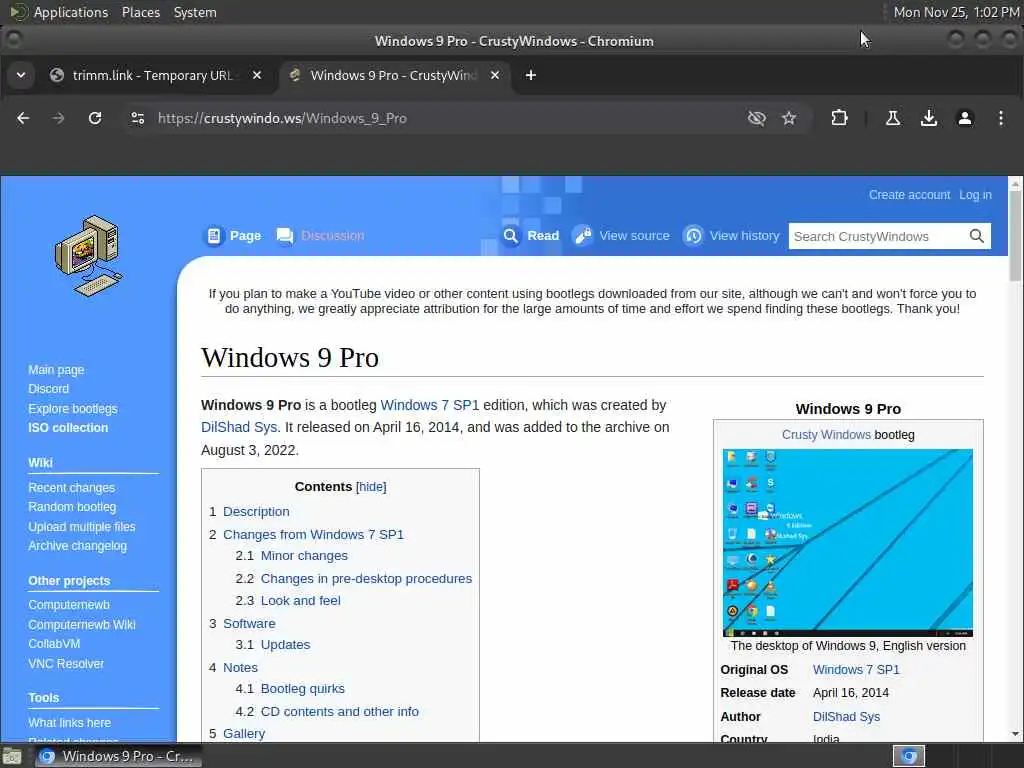Open the Chromium three-dot menu
1024x768 pixels.
(x=1000, y=118)
